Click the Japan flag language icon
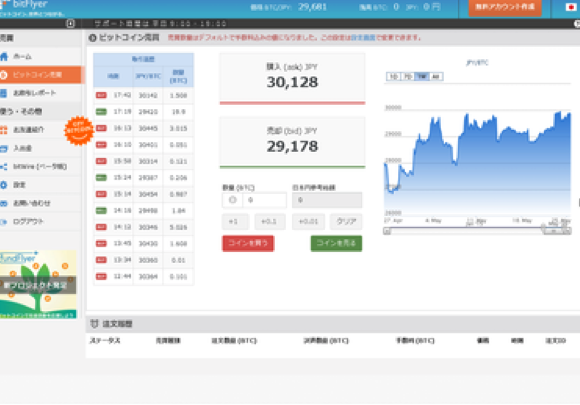580x405 pixels. tap(571, 7)
